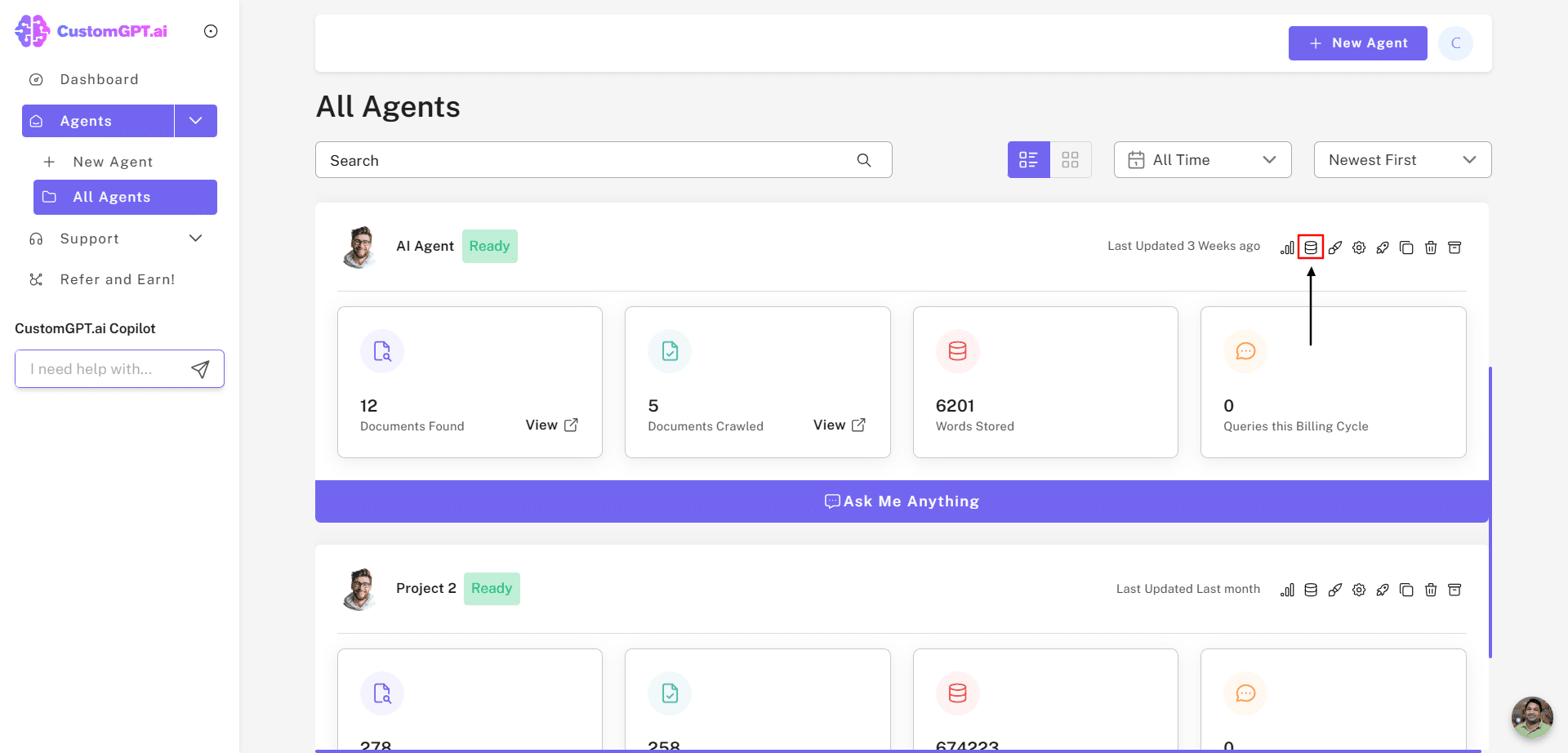
Task: Duplicate AI Agent using the copy icon
Action: (x=1406, y=247)
